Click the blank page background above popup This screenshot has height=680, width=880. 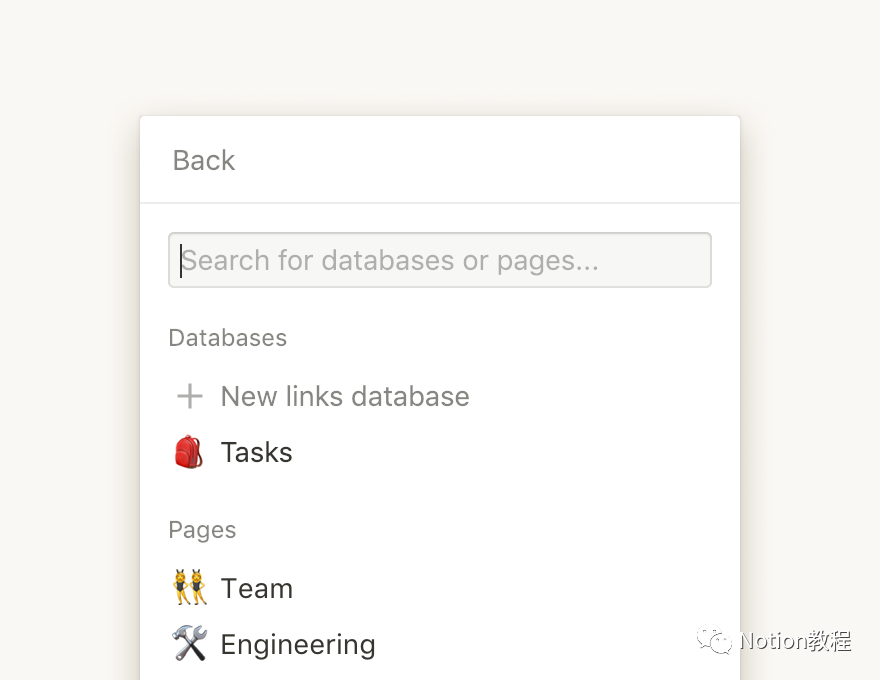(440, 55)
